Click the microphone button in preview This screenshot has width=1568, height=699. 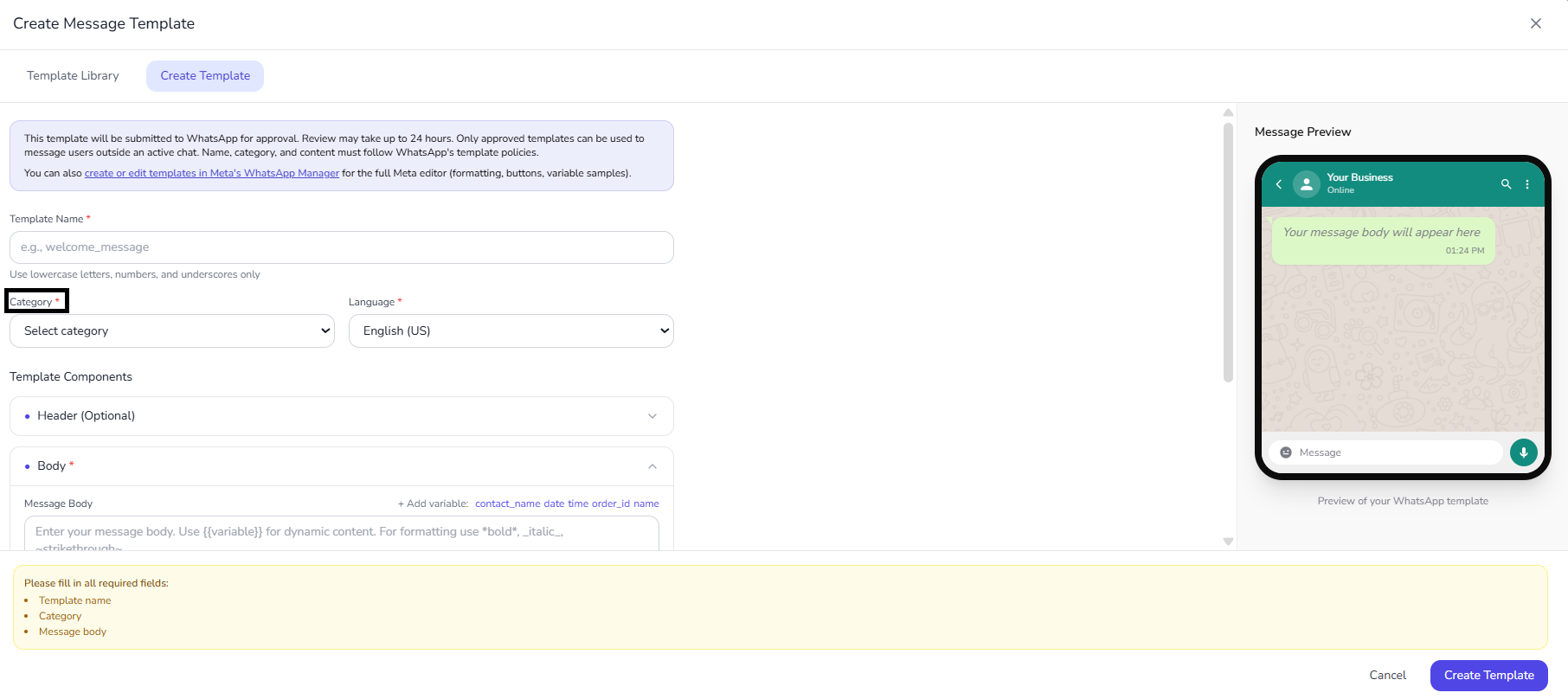point(1524,452)
